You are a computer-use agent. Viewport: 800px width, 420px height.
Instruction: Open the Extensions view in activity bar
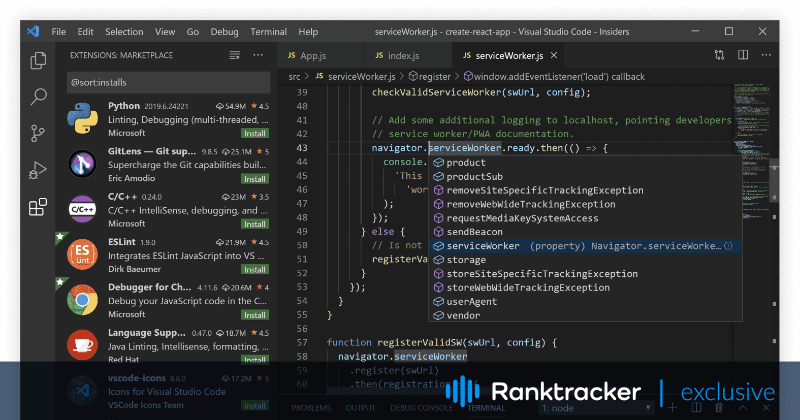point(38,207)
